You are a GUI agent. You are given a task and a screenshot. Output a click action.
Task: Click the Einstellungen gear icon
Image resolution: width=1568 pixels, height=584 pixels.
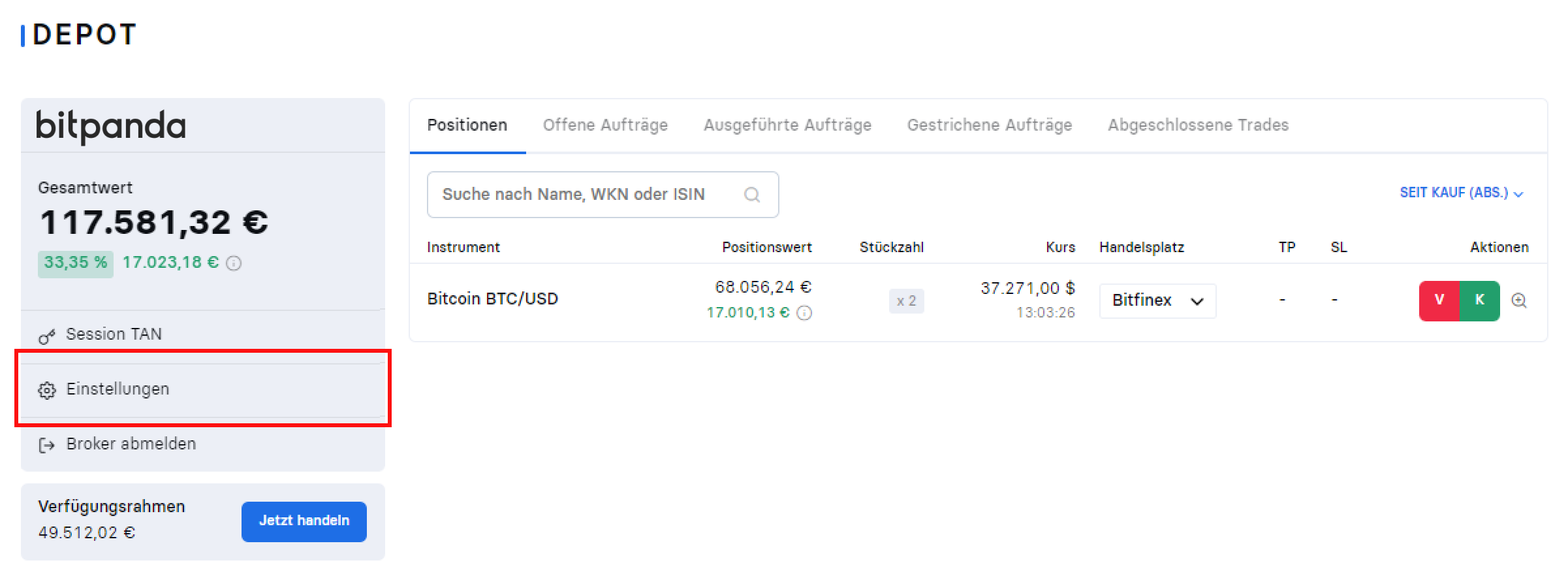(x=47, y=391)
